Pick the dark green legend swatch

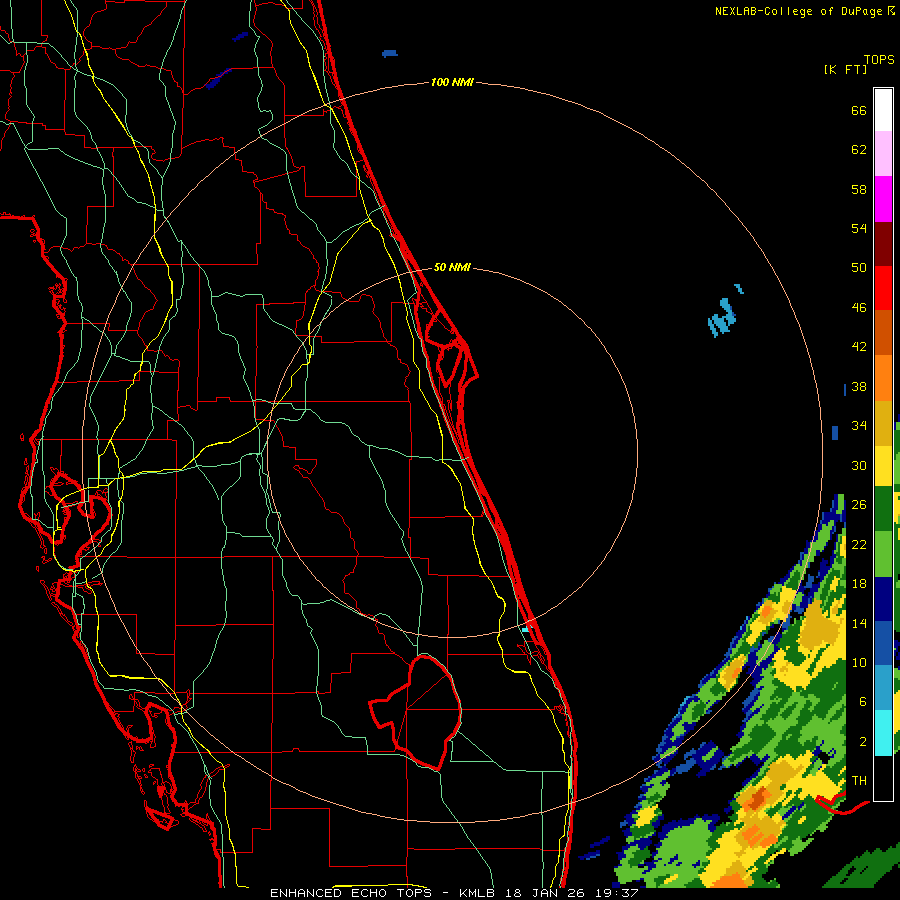(x=883, y=509)
